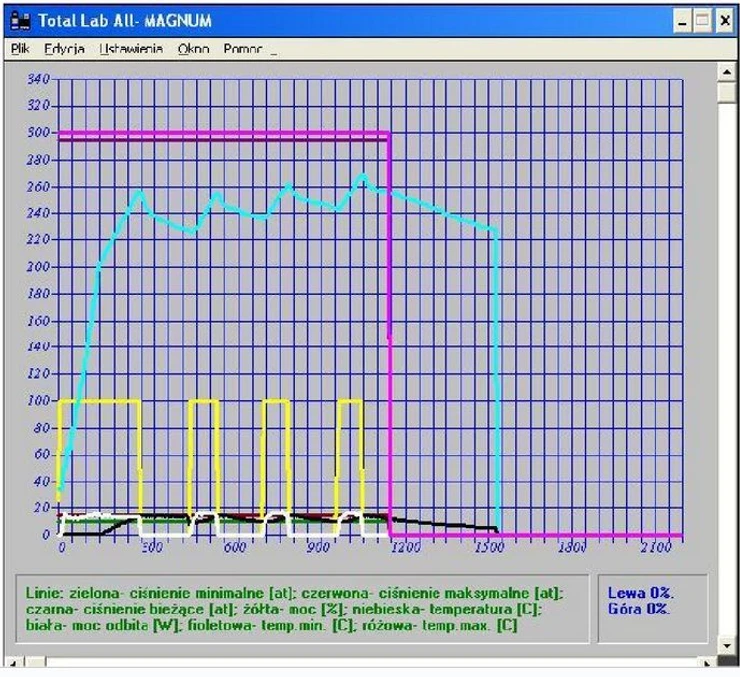Click the 340 label on the vertical axis
This screenshot has height=677, width=740.
(x=38, y=79)
